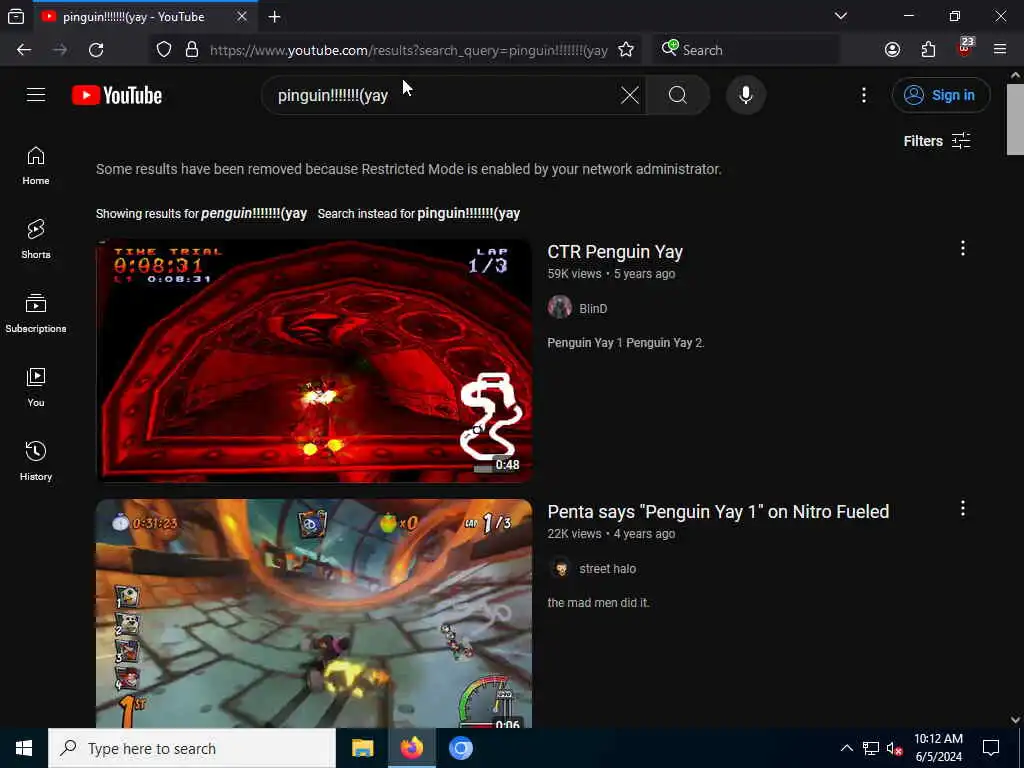This screenshot has width=1024, height=768.
Task: Open the taskbar clock and date
Action: 938,748
